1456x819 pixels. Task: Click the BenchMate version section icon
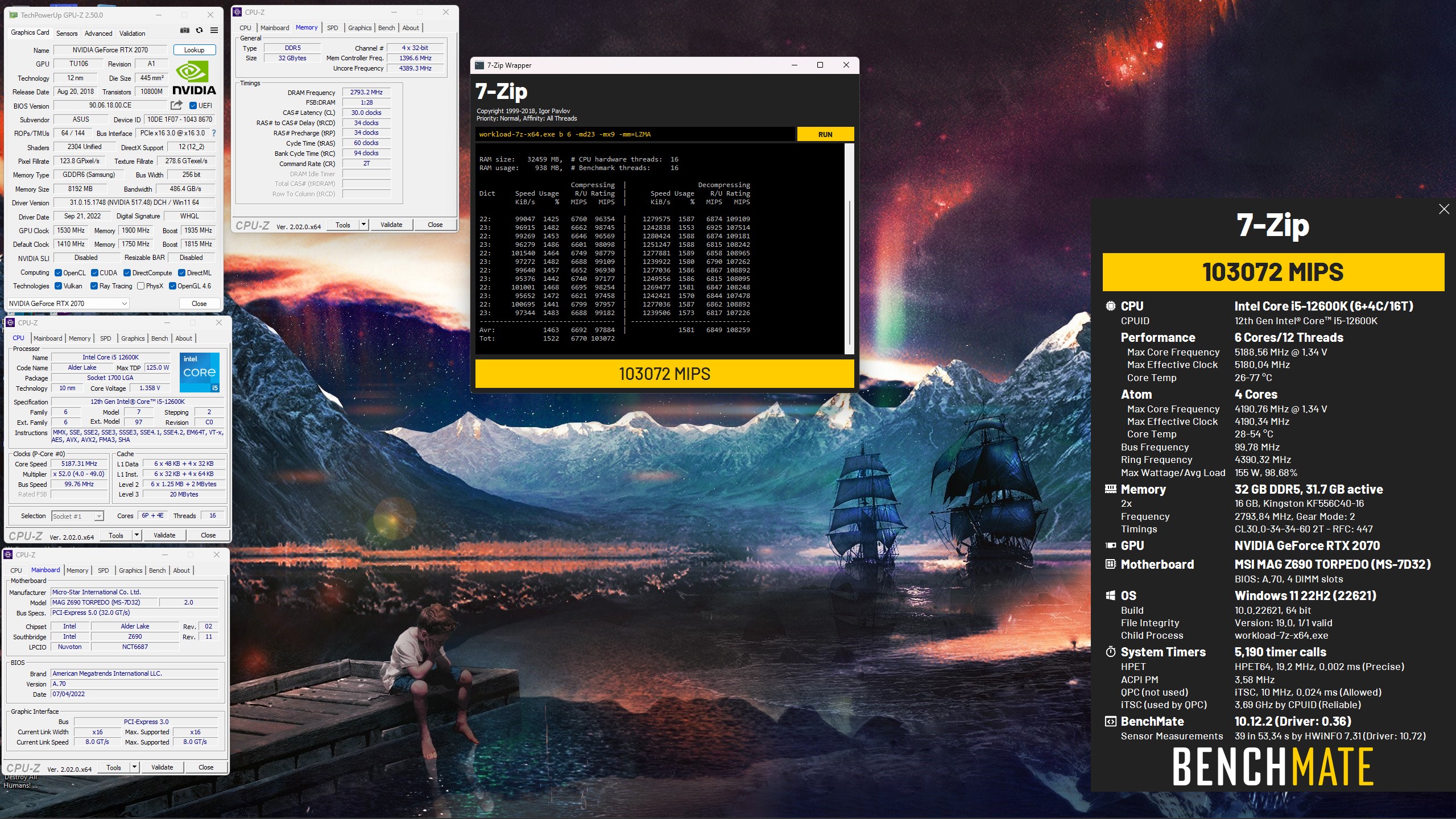(1110, 721)
